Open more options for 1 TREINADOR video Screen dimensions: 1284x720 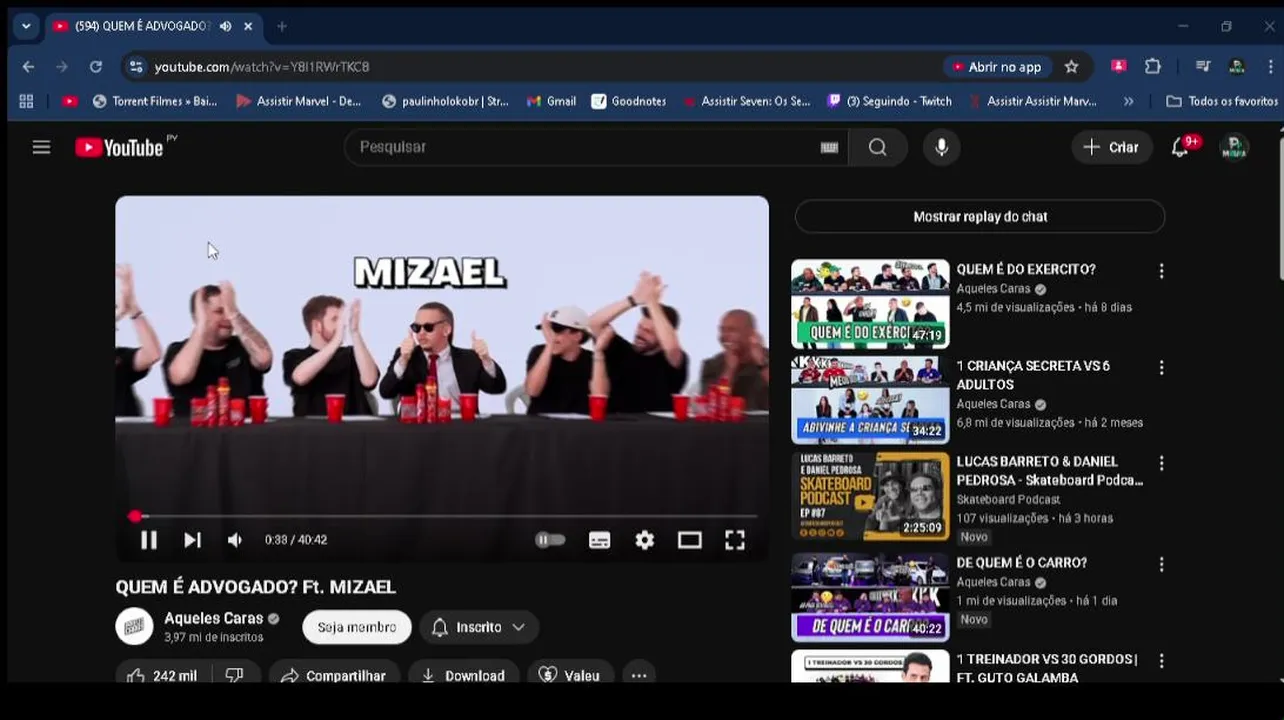[1161, 661]
